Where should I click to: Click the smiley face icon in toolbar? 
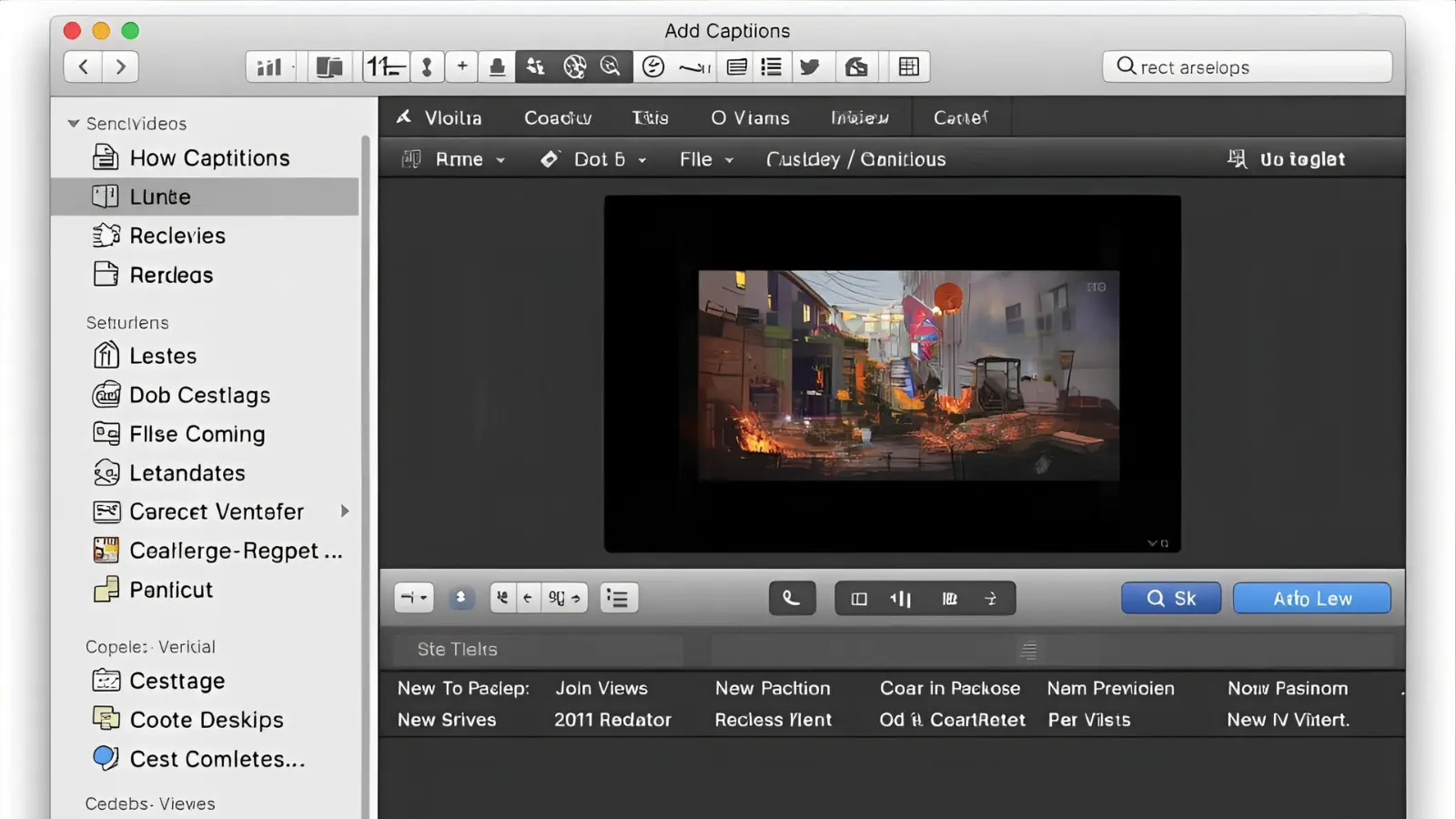653,66
